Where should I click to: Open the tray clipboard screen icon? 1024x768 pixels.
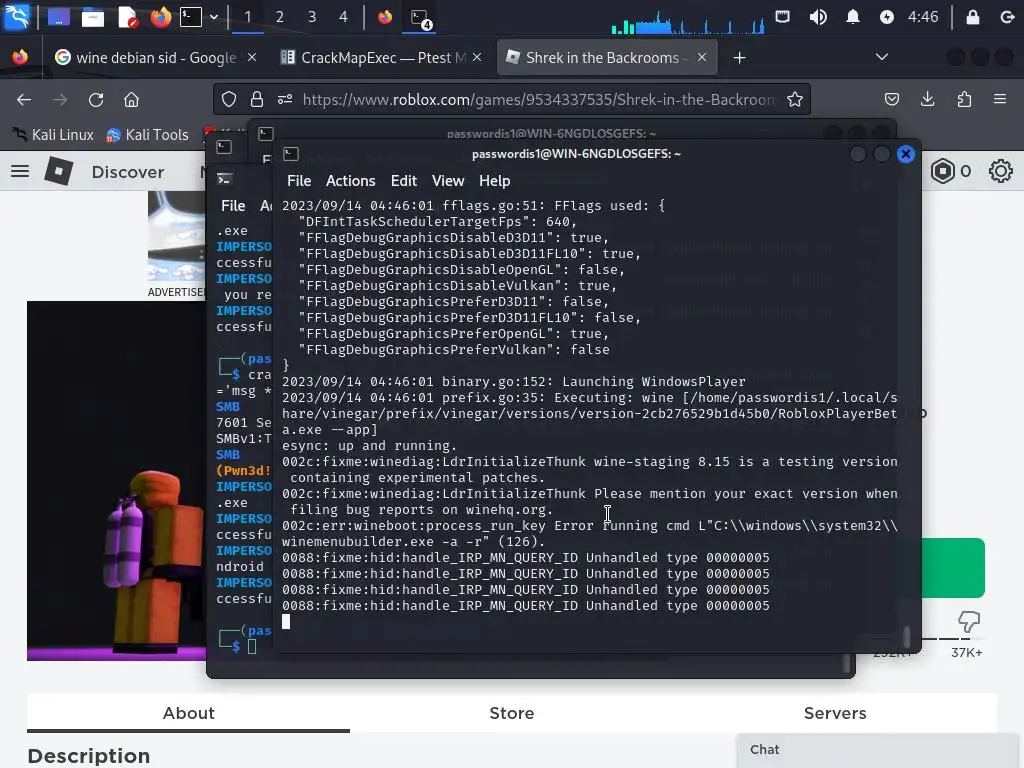(782, 17)
